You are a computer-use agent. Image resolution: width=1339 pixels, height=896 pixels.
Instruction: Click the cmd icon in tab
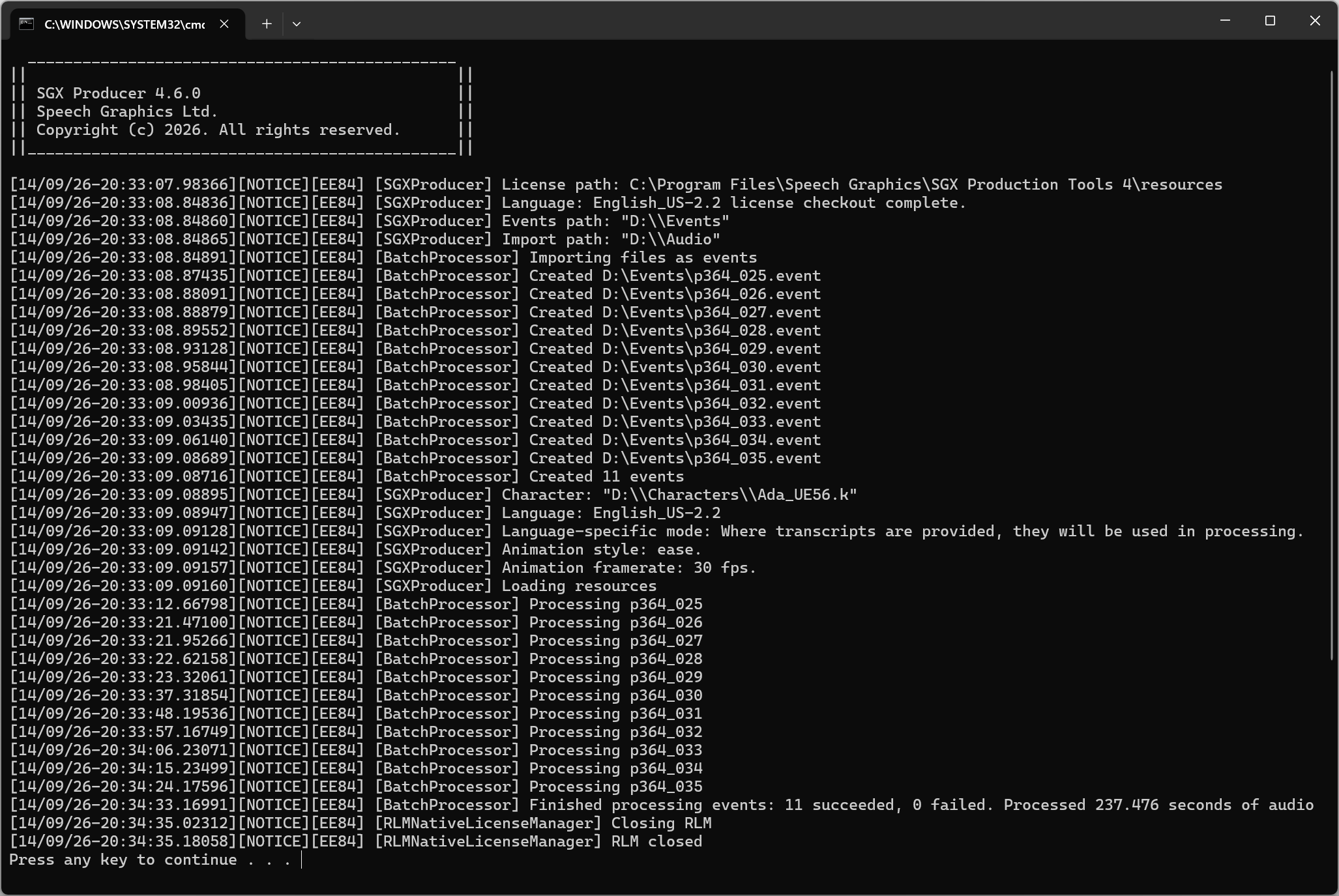tap(26, 24)
